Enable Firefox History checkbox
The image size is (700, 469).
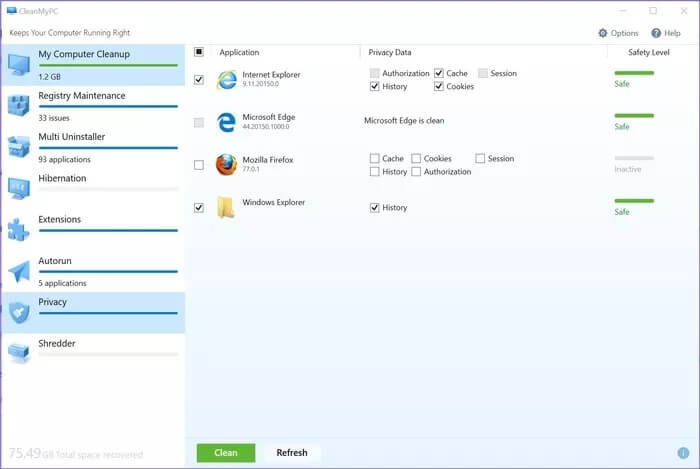(375, 172)
